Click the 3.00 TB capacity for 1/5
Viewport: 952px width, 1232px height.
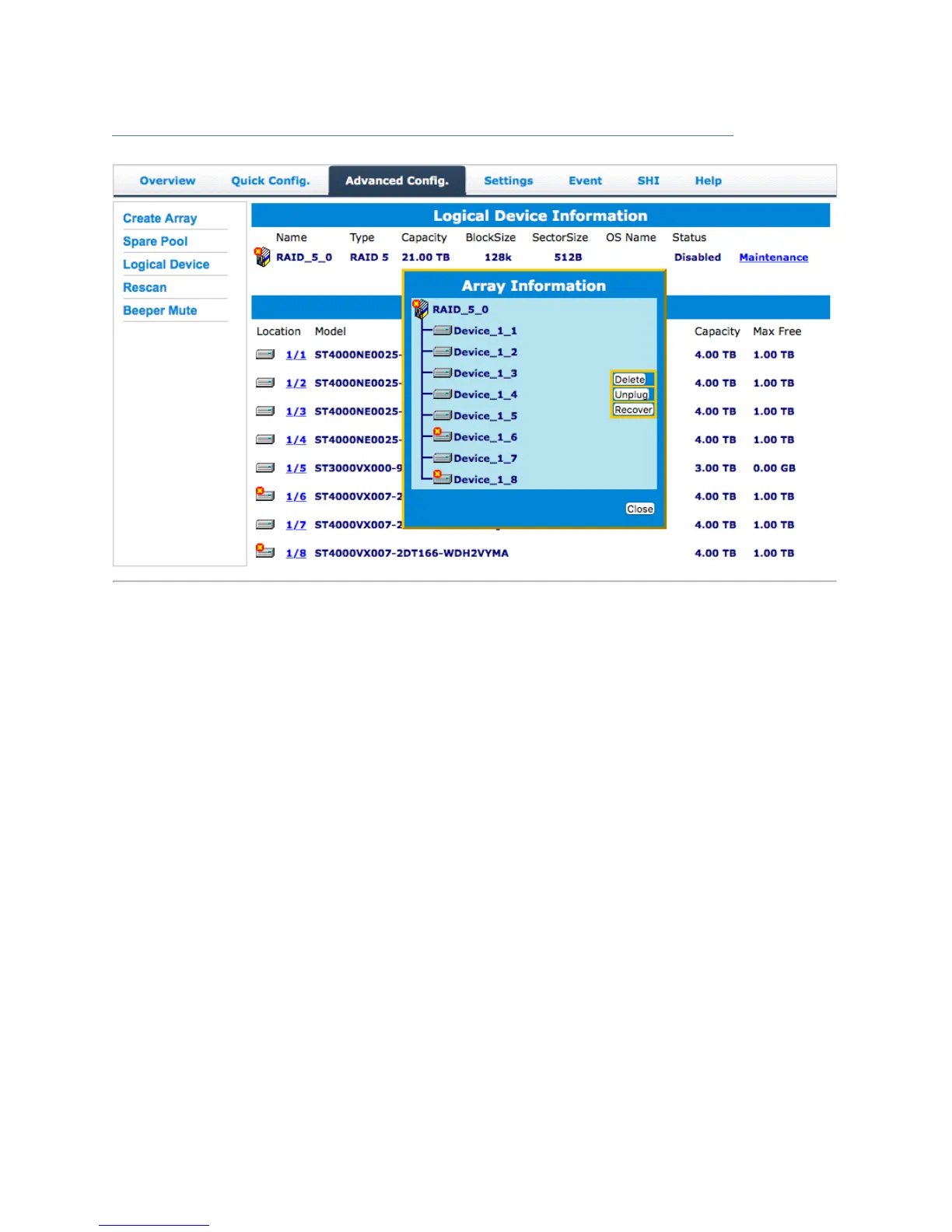(716, 468)
